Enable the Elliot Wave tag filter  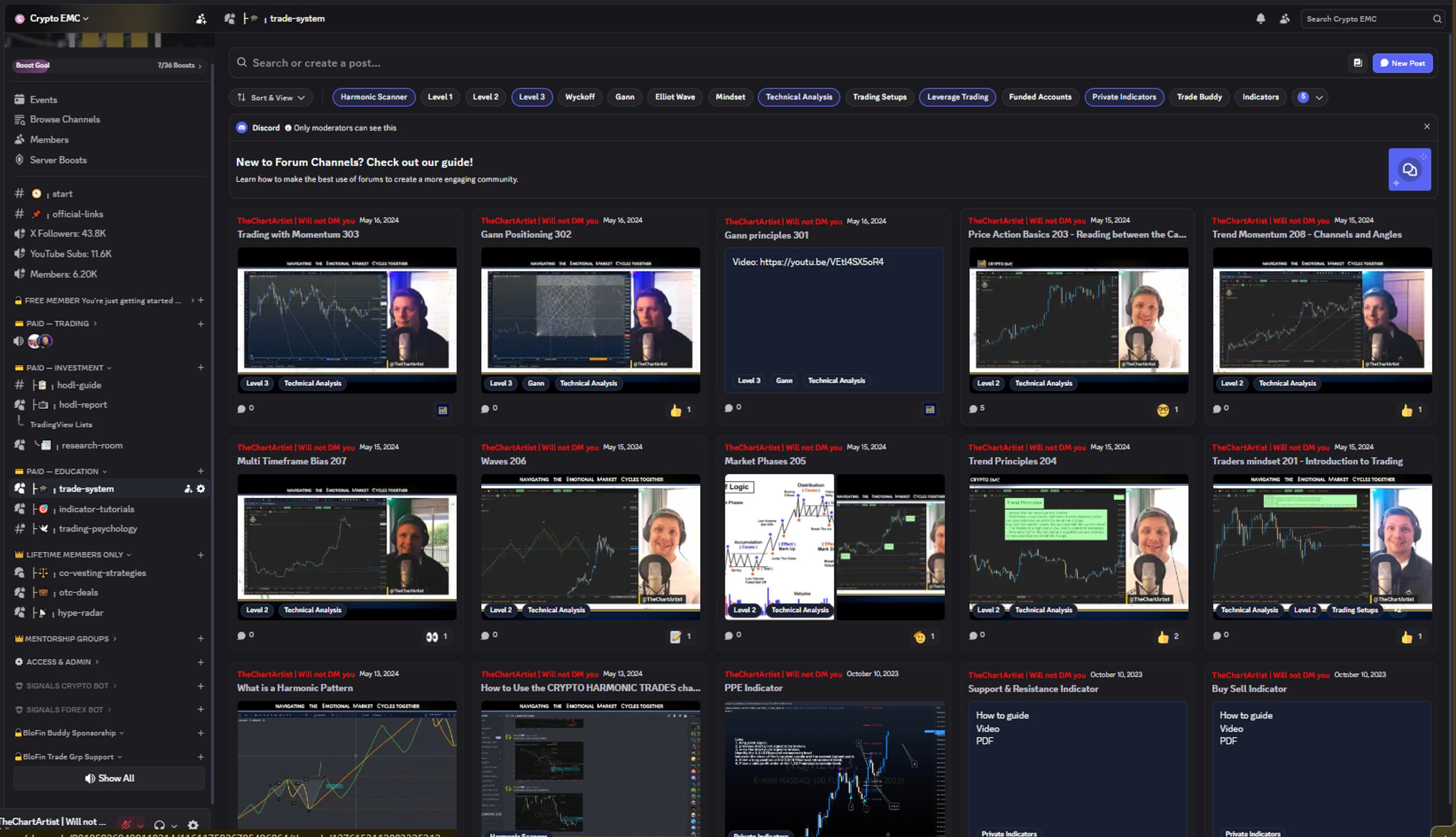(675, 97)
